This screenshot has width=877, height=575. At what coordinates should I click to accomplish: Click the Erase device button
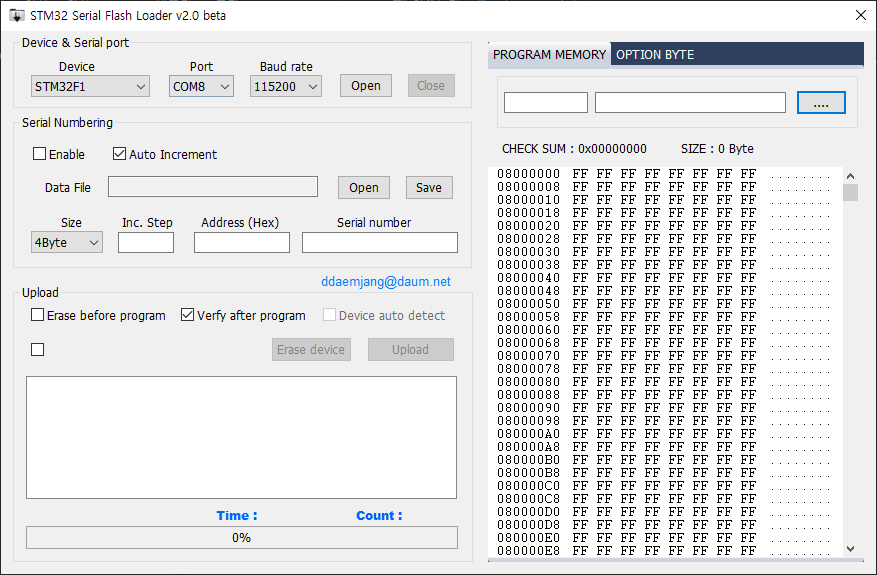click(x=311, y=350)
